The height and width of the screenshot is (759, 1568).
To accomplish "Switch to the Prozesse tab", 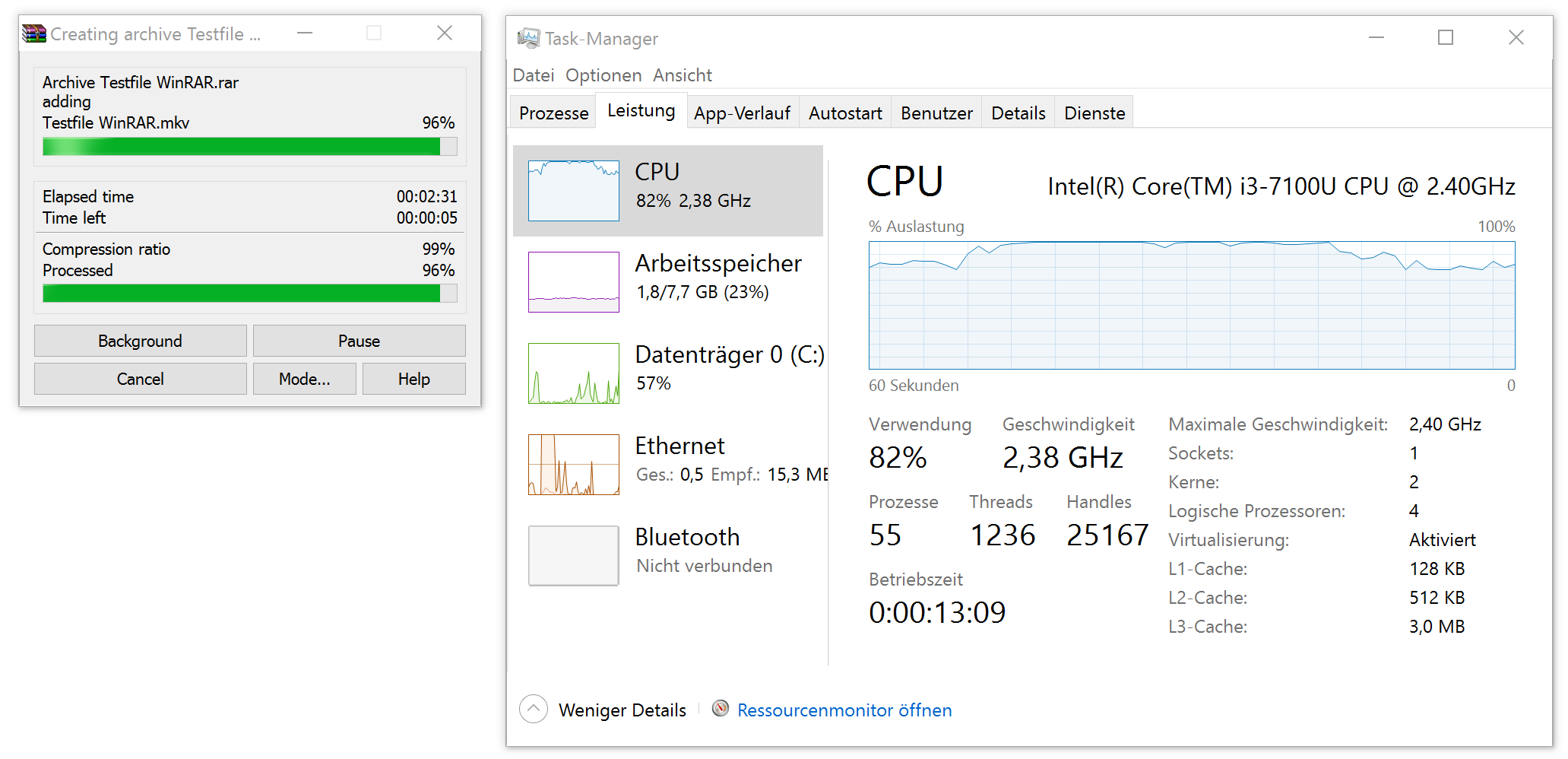I will click(553, 113).
